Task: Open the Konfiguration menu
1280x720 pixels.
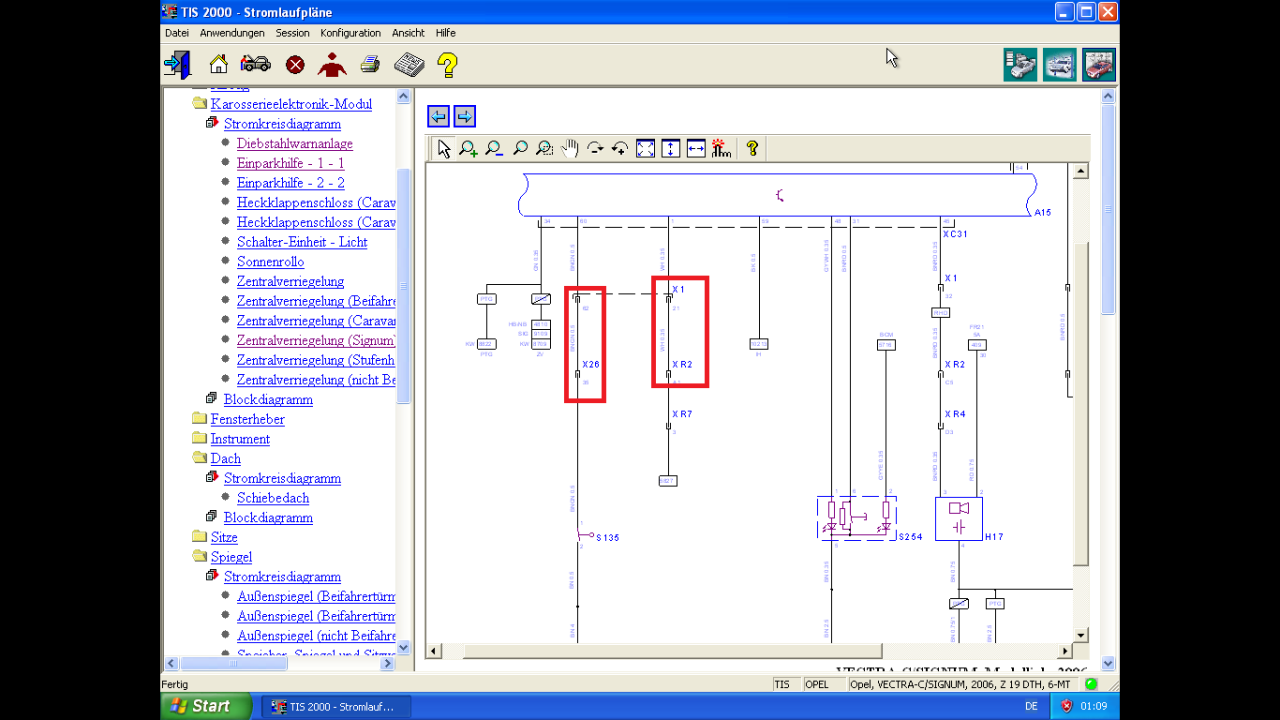Action: tap(351, 32)
